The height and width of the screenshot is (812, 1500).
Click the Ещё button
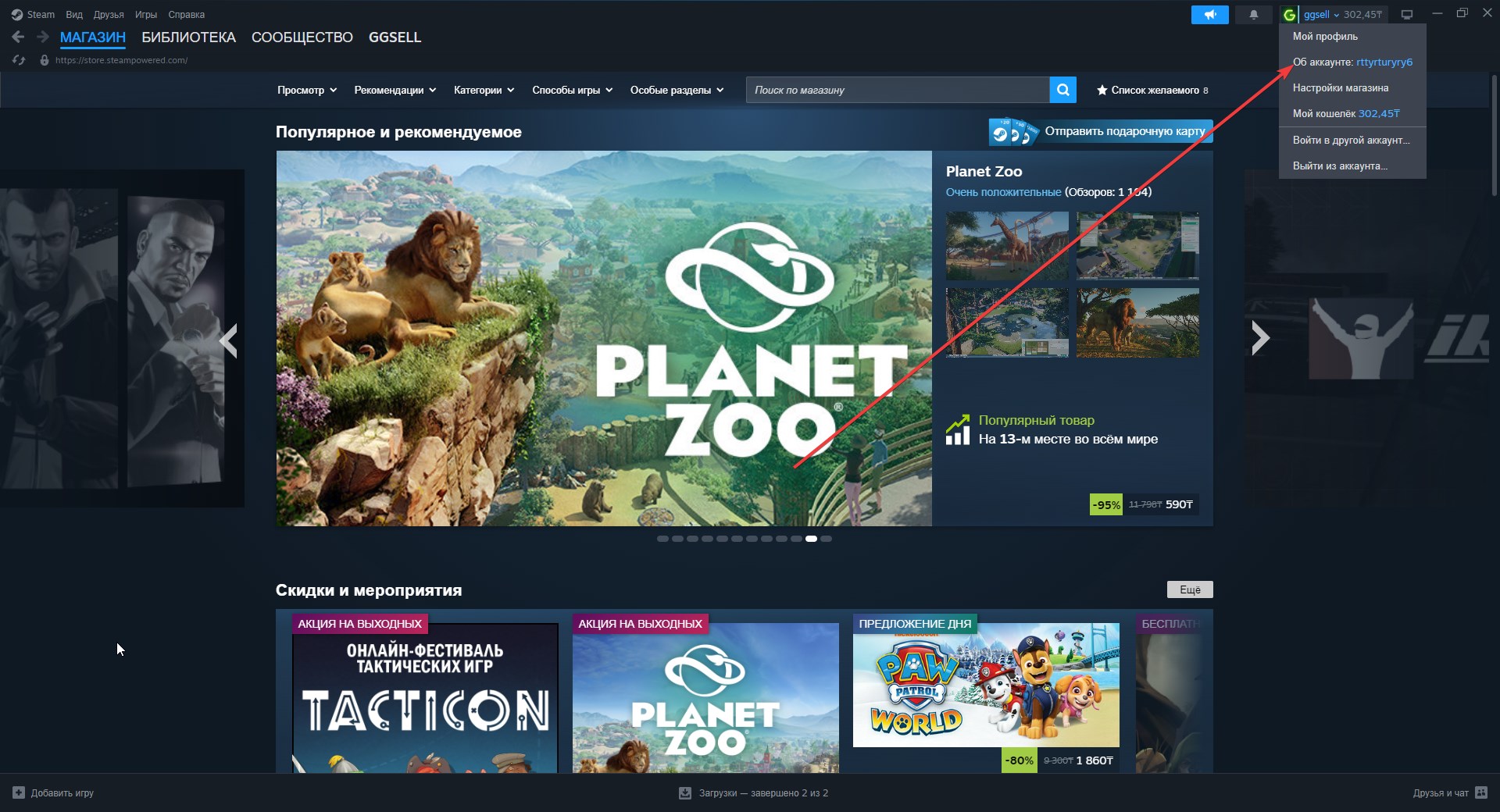click(x=1190, y=589)
